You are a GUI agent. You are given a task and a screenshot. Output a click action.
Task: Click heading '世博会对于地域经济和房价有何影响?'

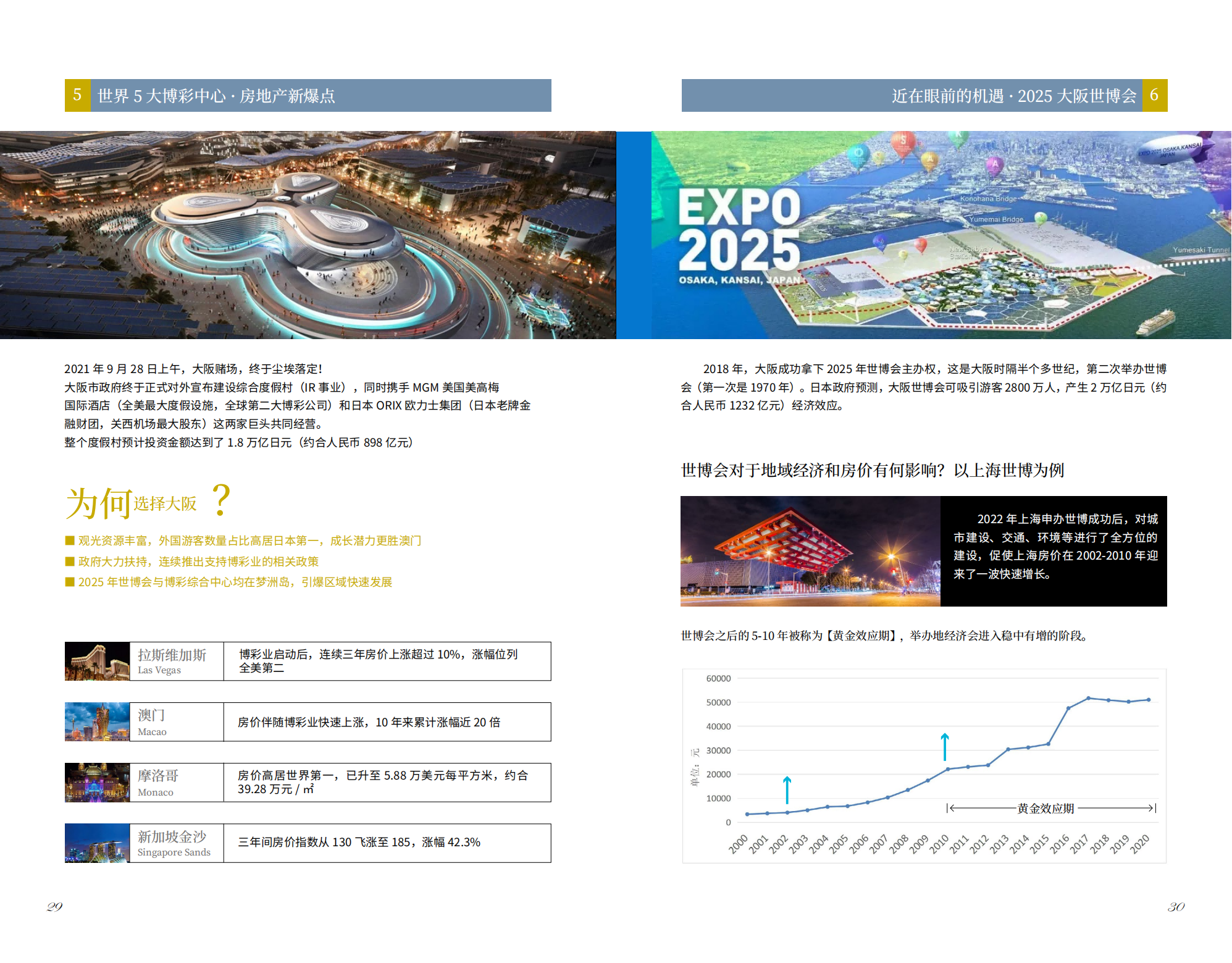[x=873, y=470]
